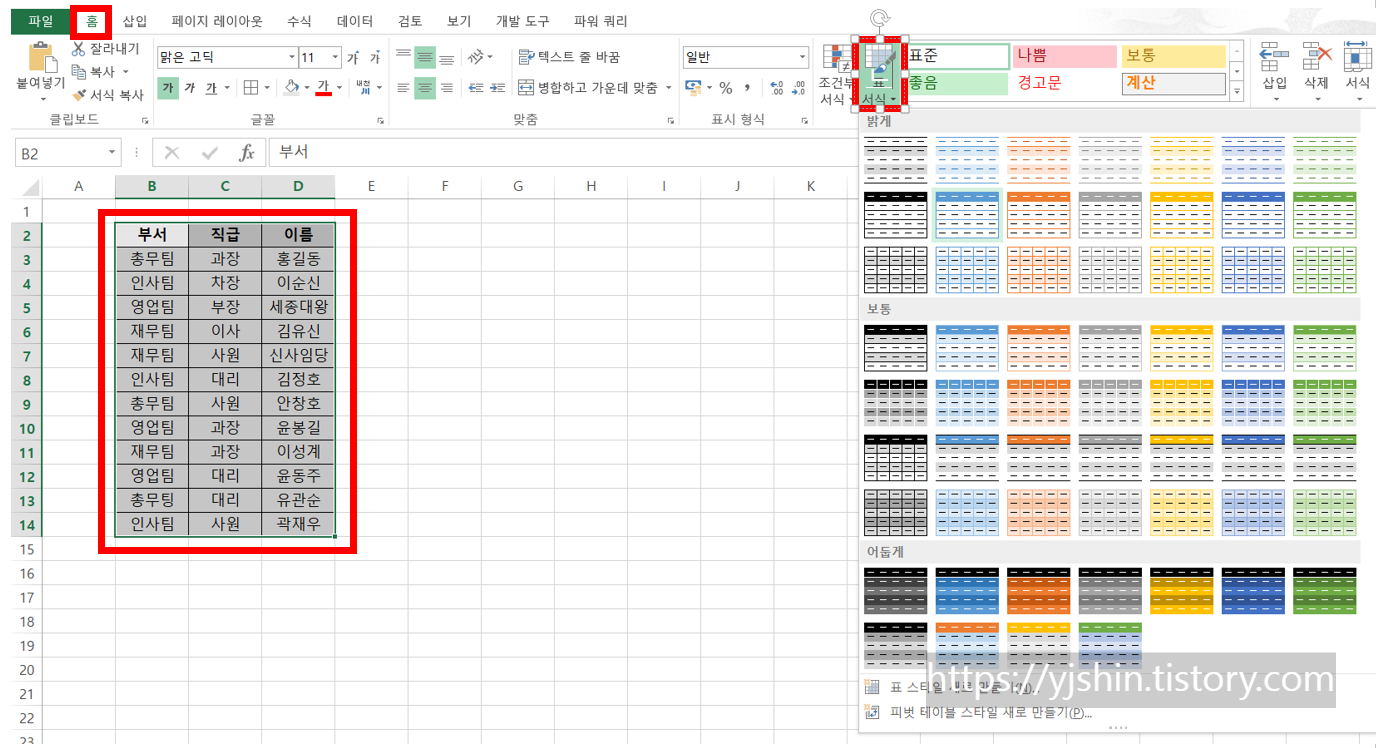Click the cell Format (서식) icon at far right
The width and height of the screenshot is (1376, 748).
(1357, 72)
